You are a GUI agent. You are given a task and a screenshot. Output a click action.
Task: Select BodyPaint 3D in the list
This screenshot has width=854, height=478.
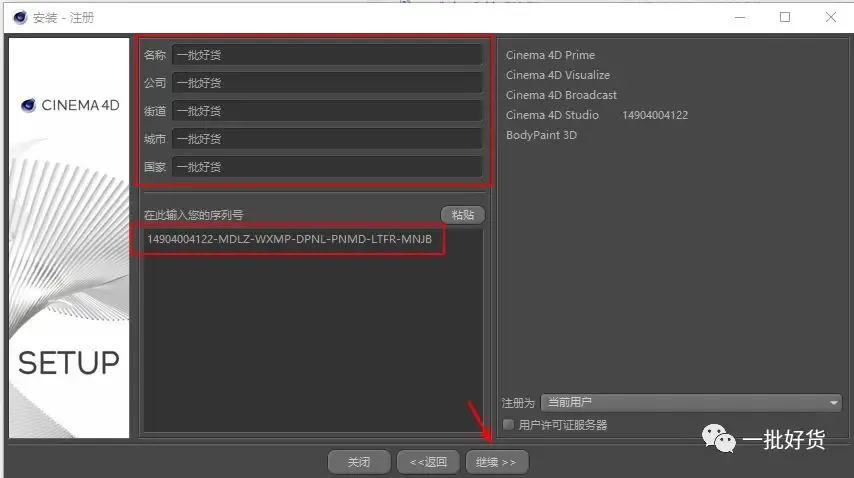541,135
